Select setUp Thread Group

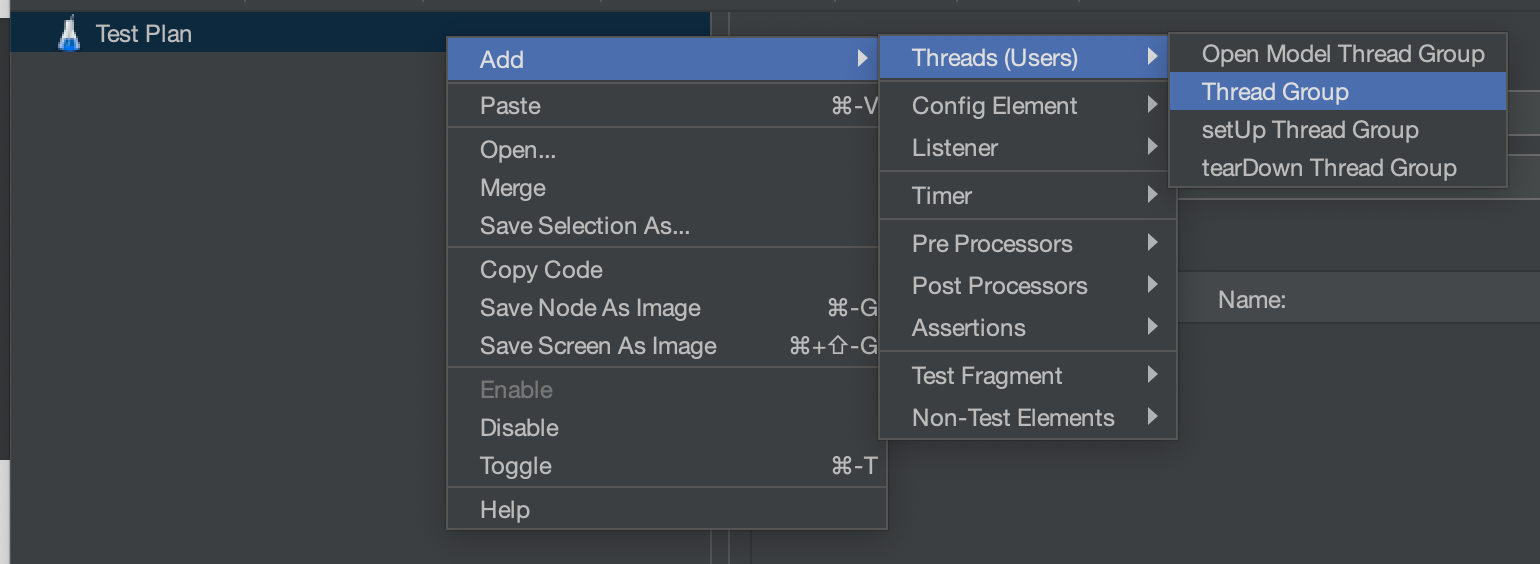click(x=1338, y=130)
